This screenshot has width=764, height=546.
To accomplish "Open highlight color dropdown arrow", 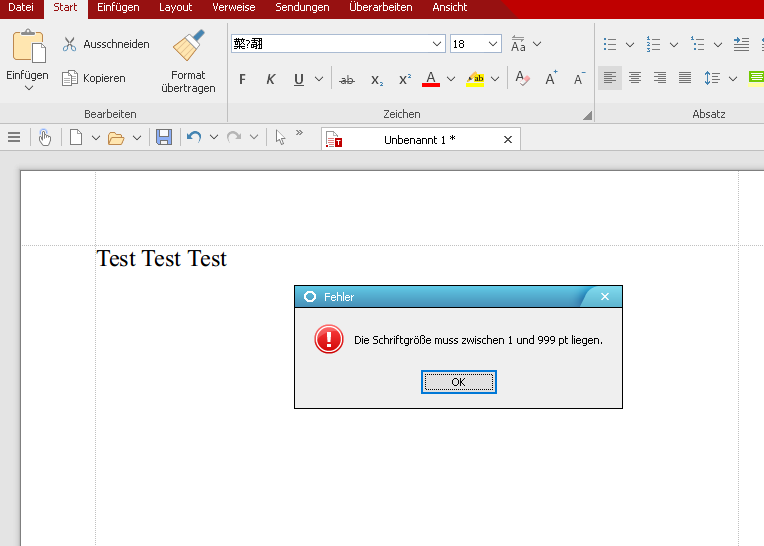I will pos(495,79).
